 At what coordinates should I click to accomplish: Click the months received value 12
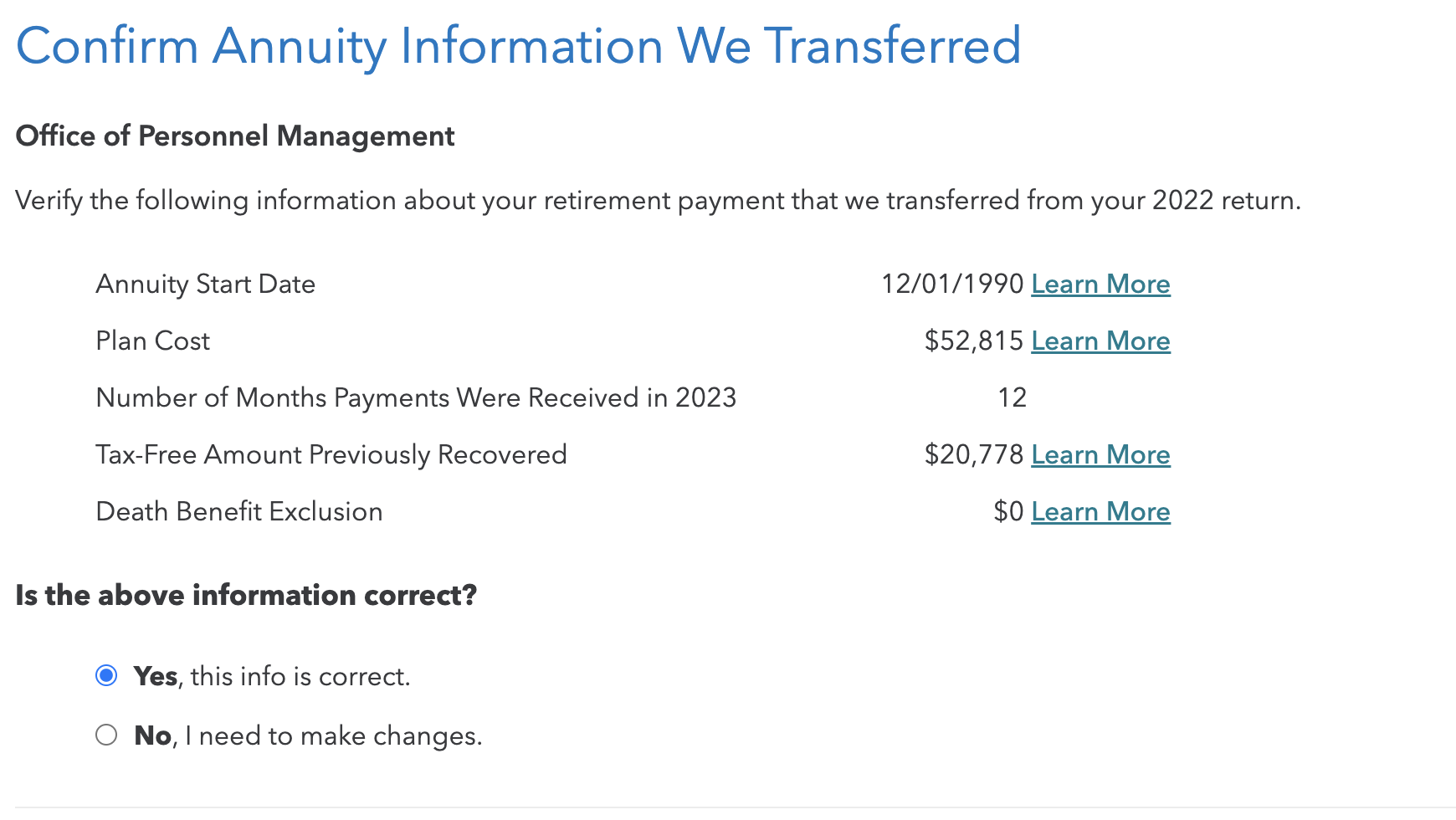1012,398
